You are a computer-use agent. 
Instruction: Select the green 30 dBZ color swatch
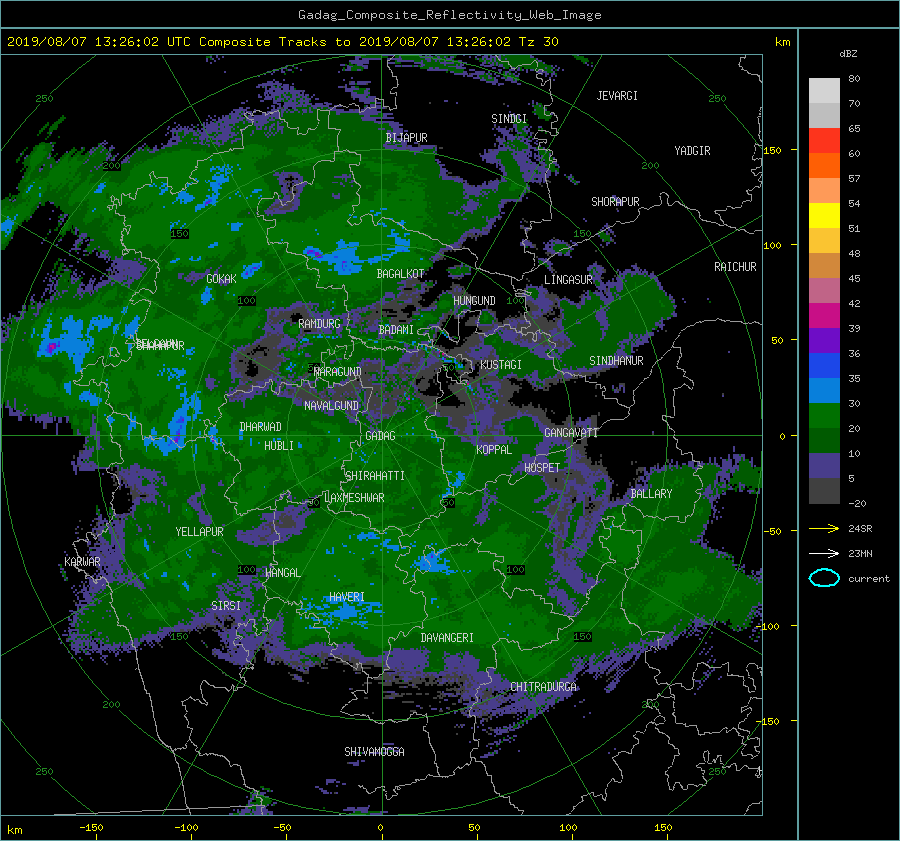pyautogui.click(x=824, y=416)
